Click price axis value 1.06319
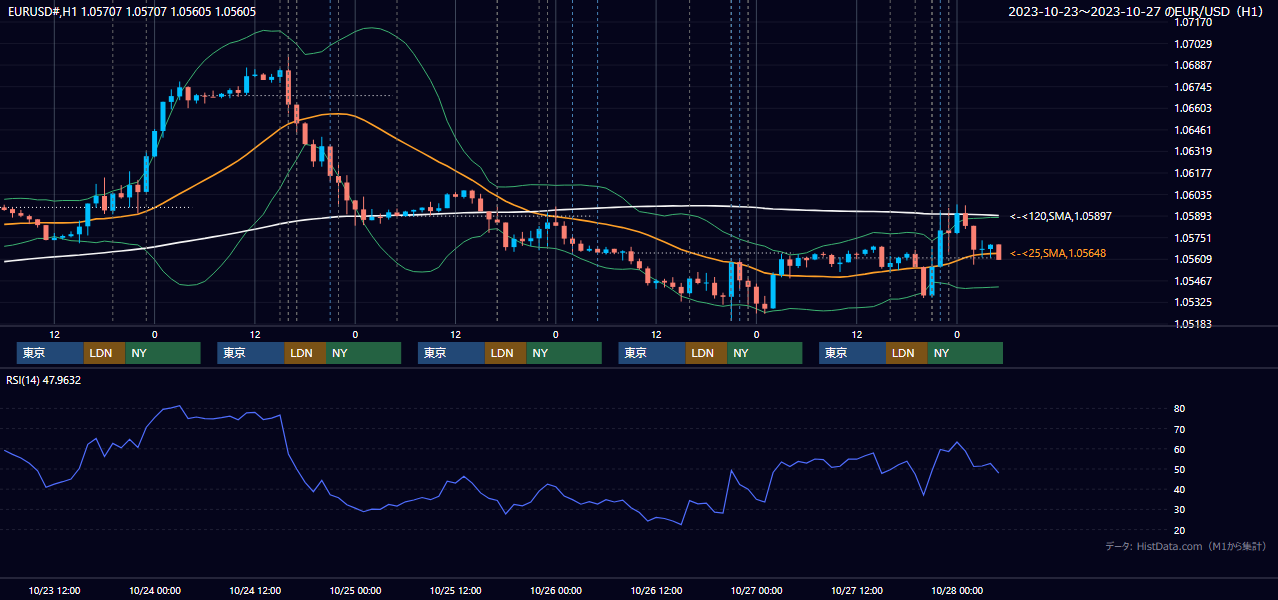 click(x=1194, y=151)
